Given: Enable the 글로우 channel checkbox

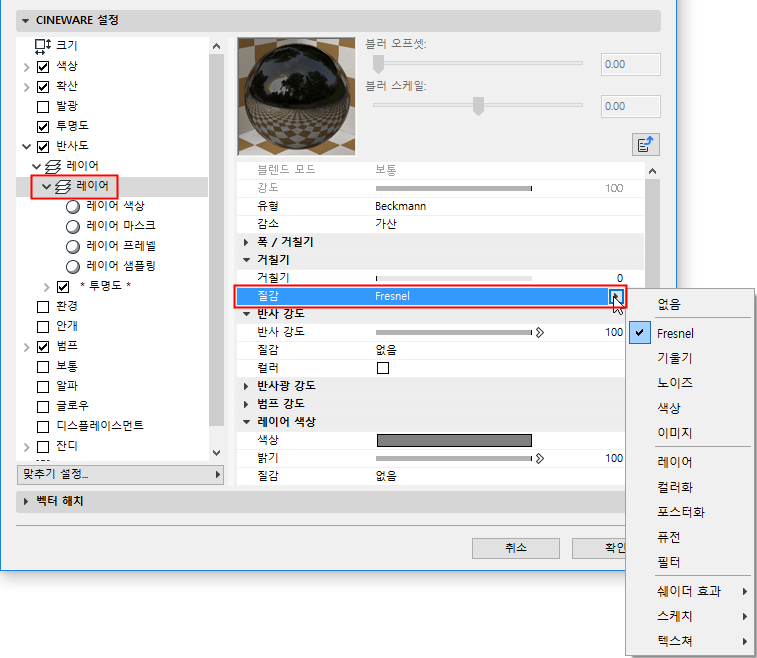Looking at the screenshot, I should pyautogui.click(x=43, y=406).
